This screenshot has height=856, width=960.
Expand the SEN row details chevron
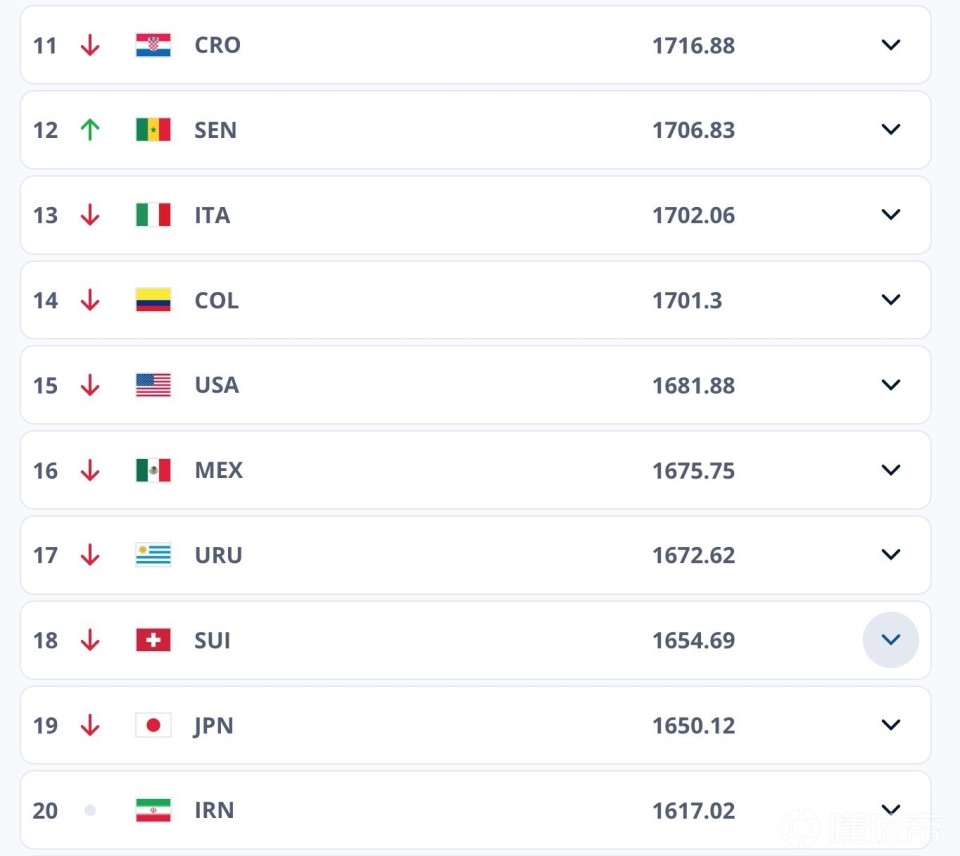pyautogui.click(x=891, y=130)
